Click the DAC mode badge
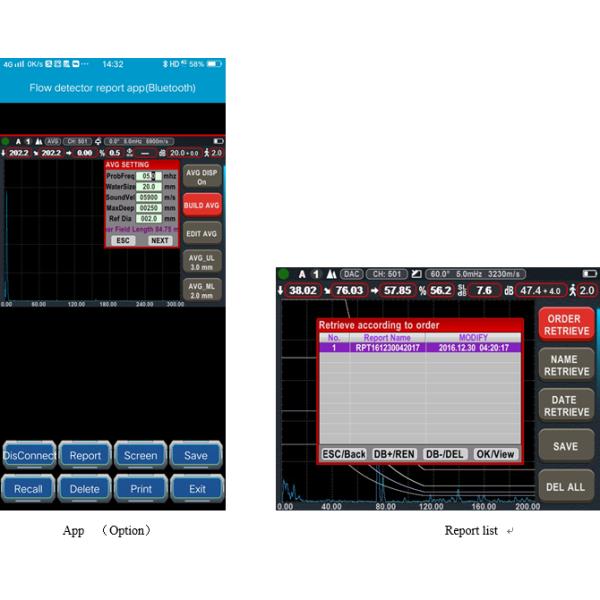Screen dimensions: 600x600 coord(350,273)
